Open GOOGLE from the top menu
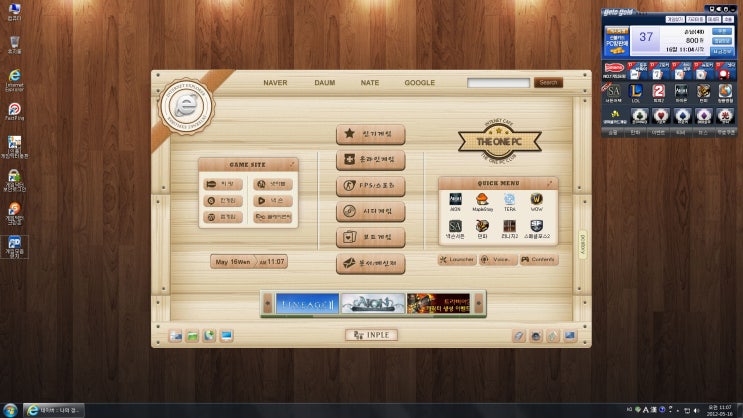 [x=419, y=82]
